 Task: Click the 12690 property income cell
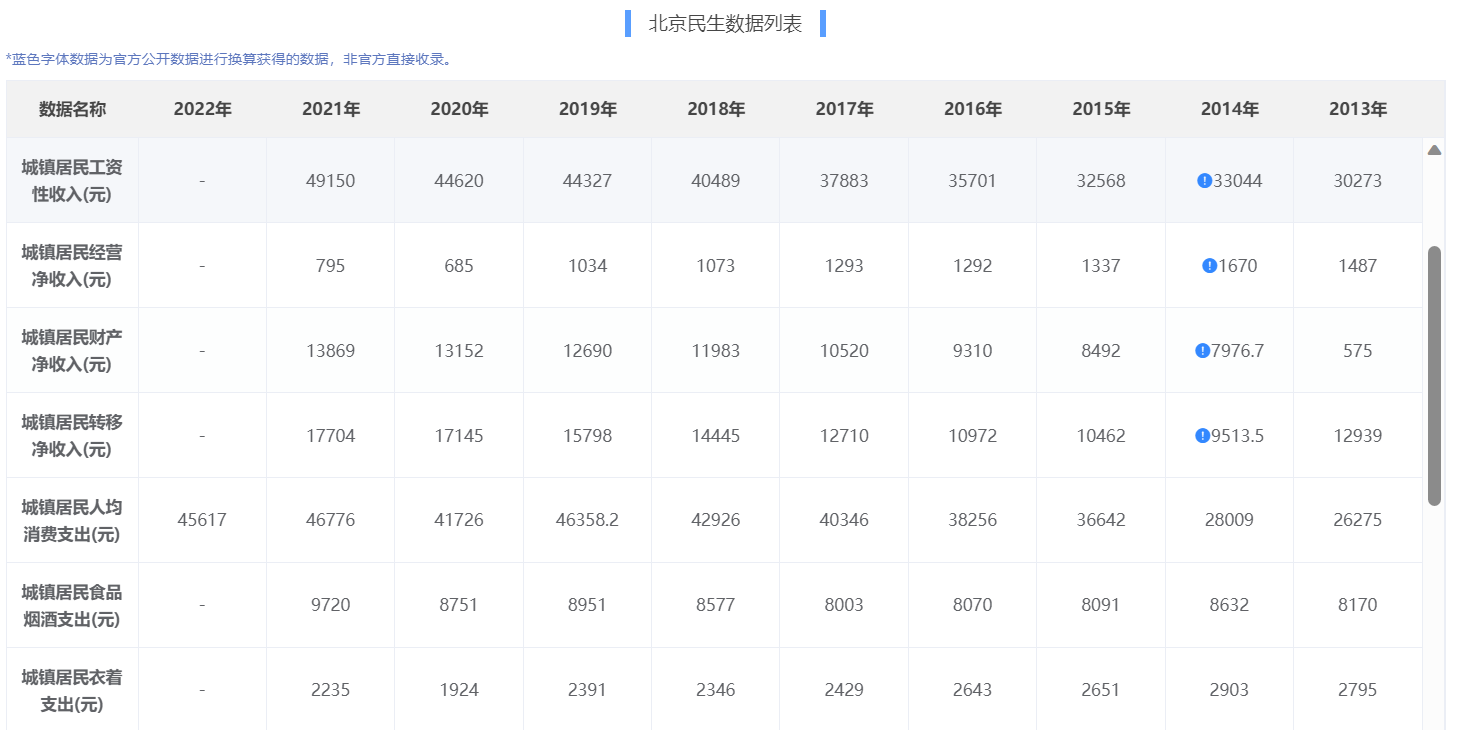point(588,351)
